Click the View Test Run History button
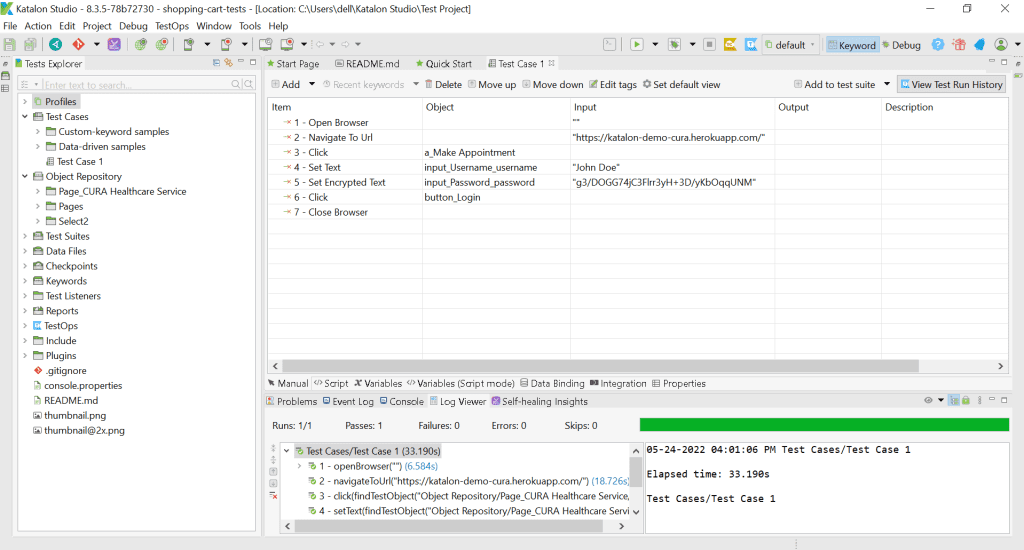The image size is (1024, 550). (950, 85)
